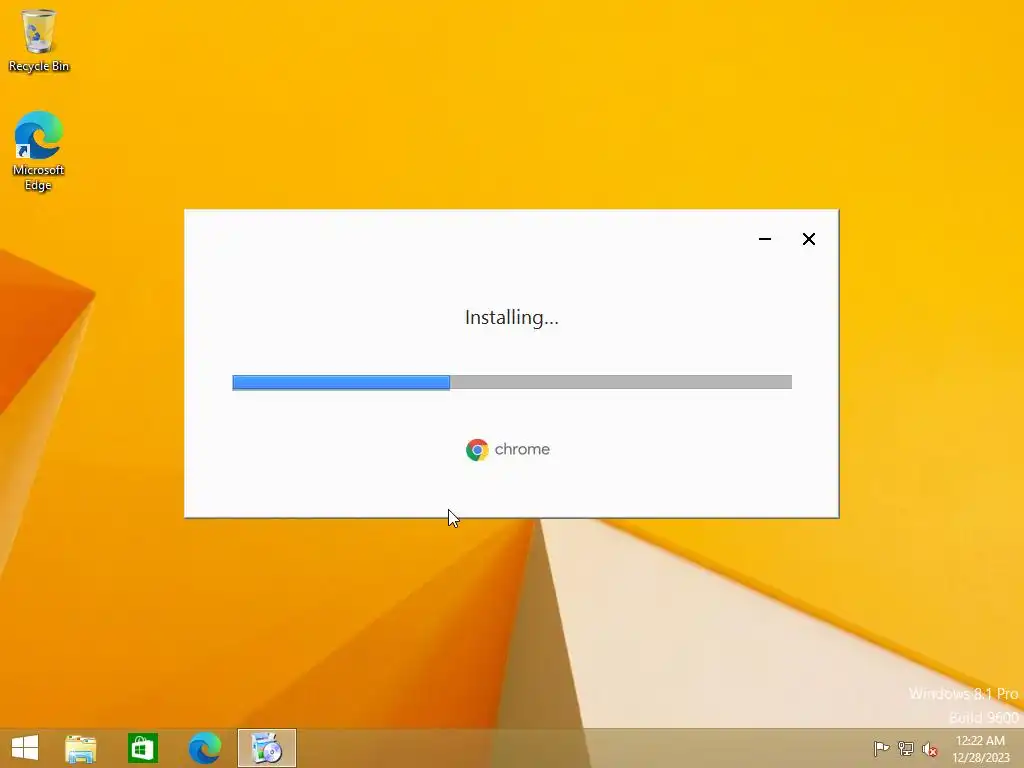Select the Microsoft Edge desktop shortcut
1024x768 pixels.
(39, 150)
